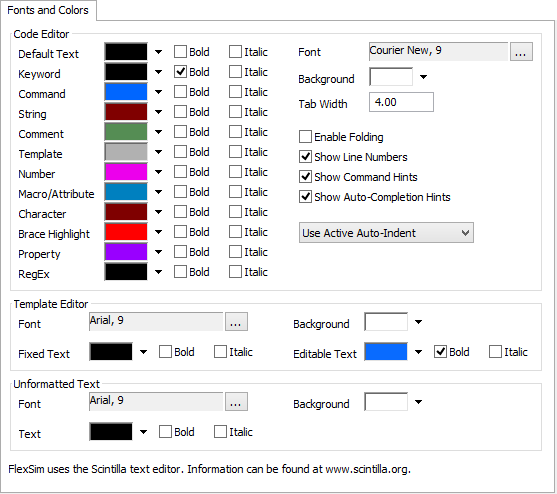
Task: Open the RegEx color dropdown arrow
Action: (158, 272)
